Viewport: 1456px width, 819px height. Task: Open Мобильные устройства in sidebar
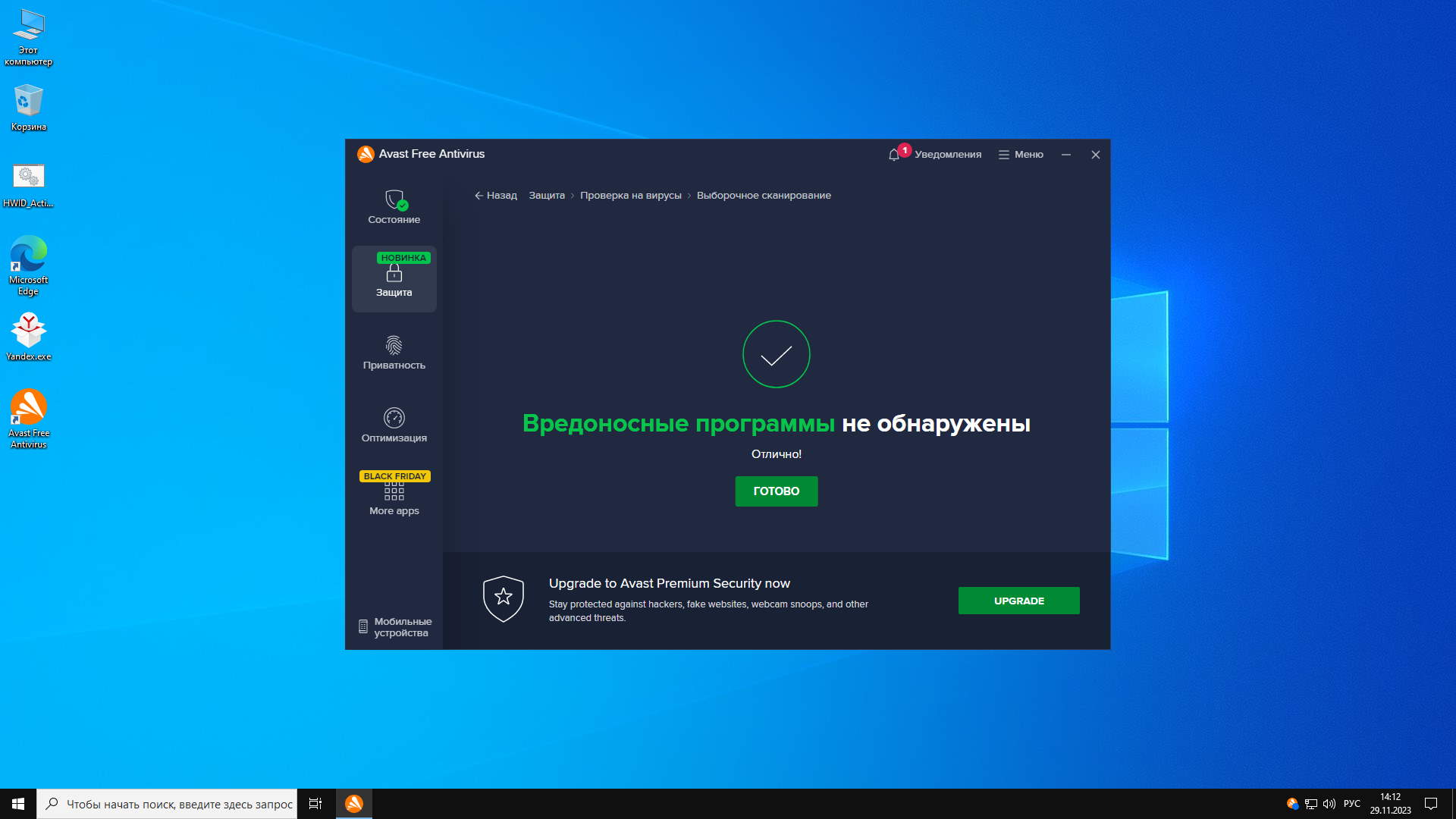click(x=394, y=627)
